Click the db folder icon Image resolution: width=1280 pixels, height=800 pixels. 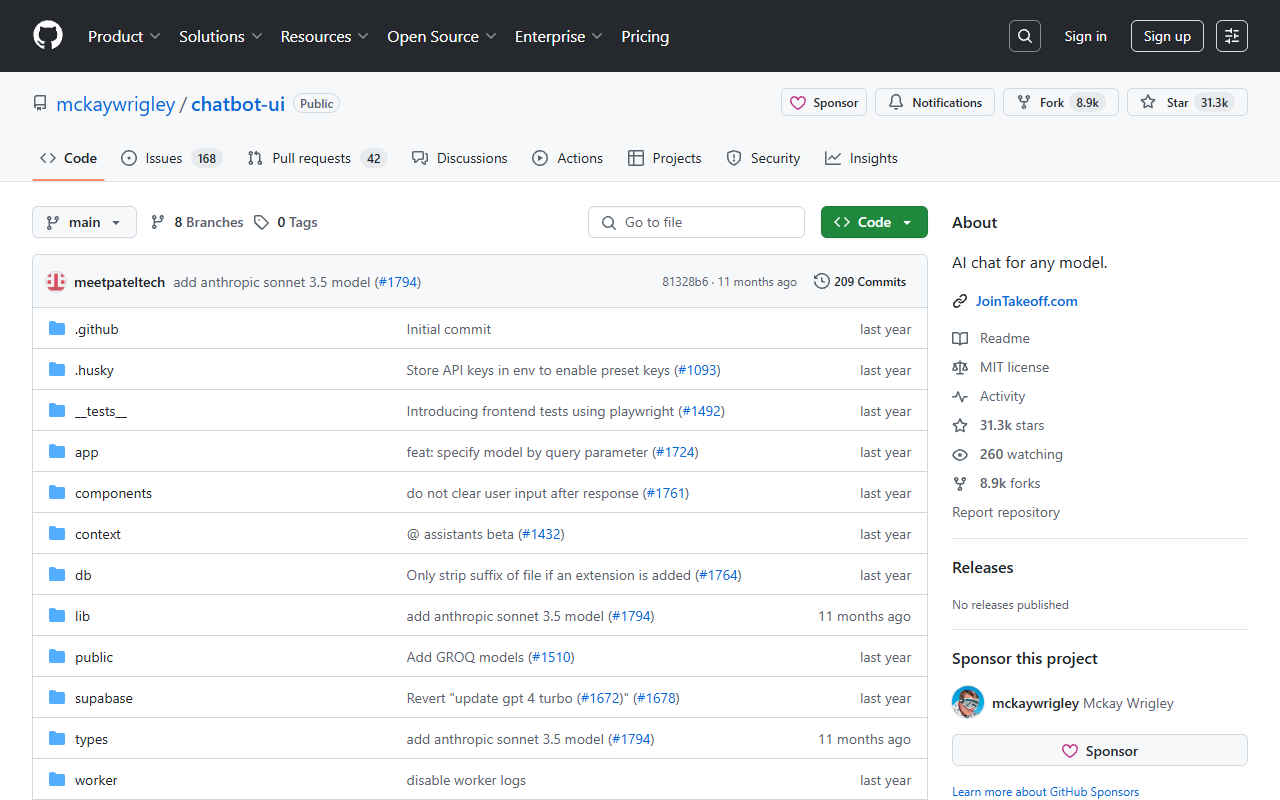point(57,575)
